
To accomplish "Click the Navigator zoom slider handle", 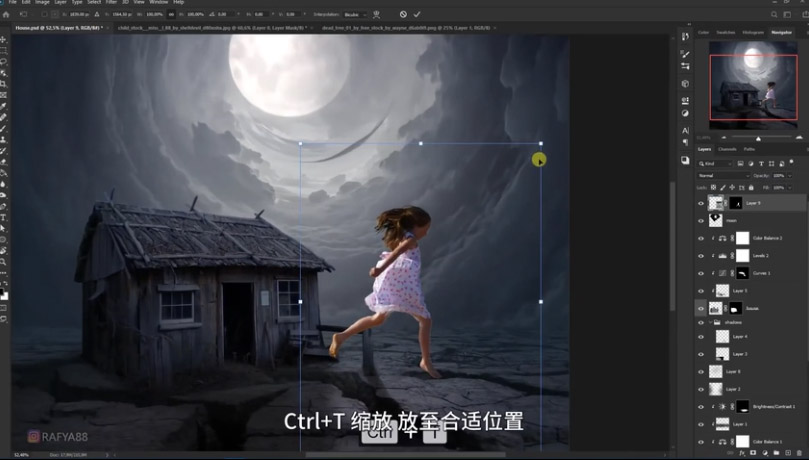I will pos(758,137).
